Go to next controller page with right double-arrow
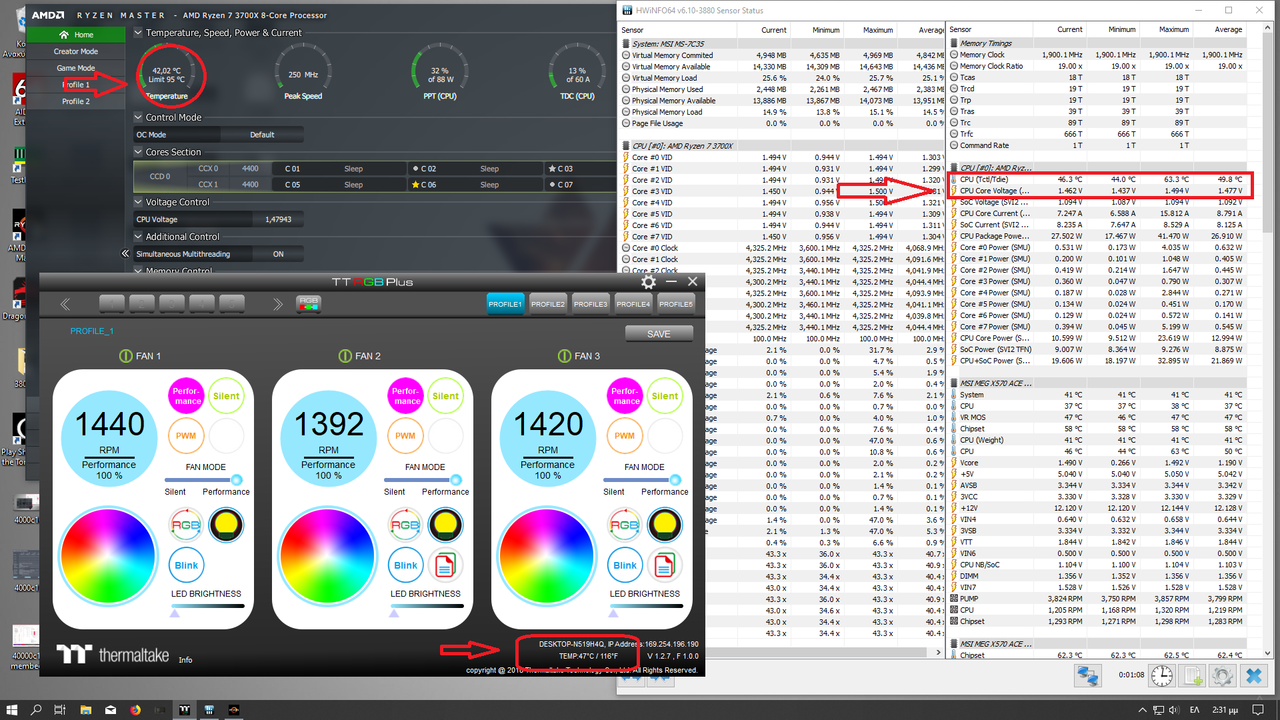Image resolution: width=1280 pixels, height=720 pixels. pos(278,304)
